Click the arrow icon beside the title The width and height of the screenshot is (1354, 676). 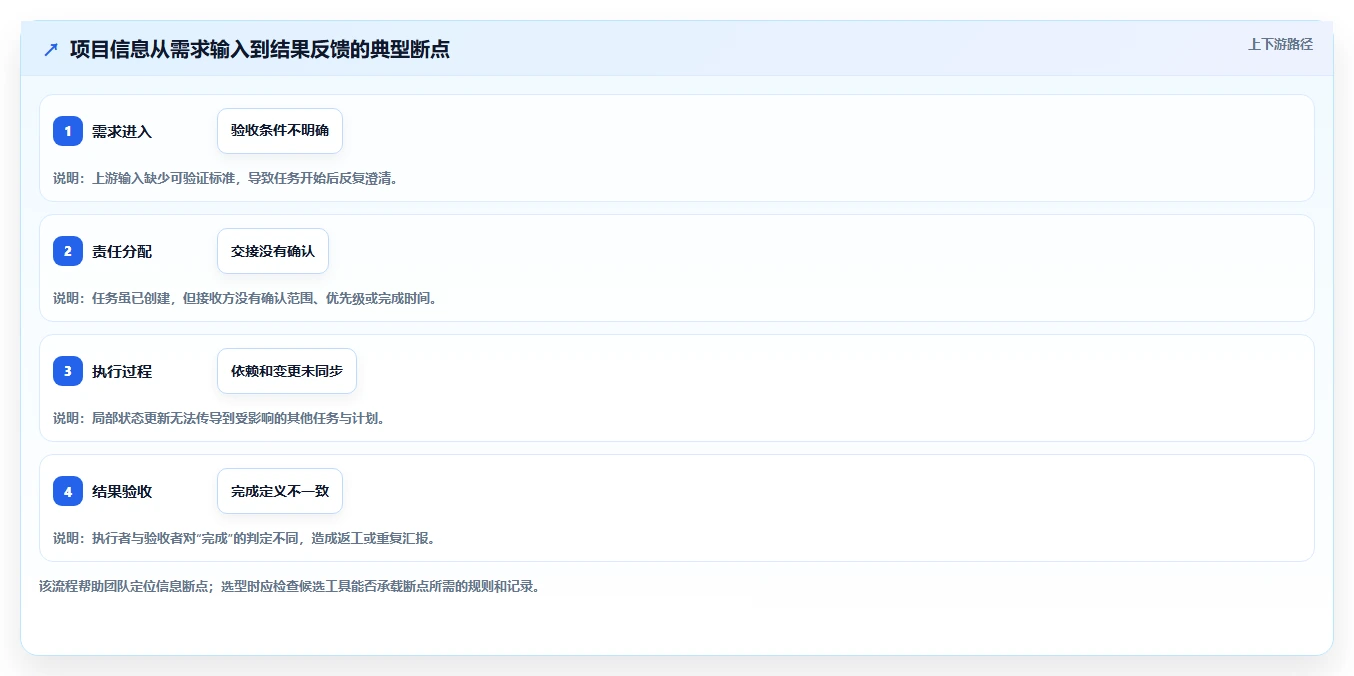pyautogui.click(x=51, y=49)
